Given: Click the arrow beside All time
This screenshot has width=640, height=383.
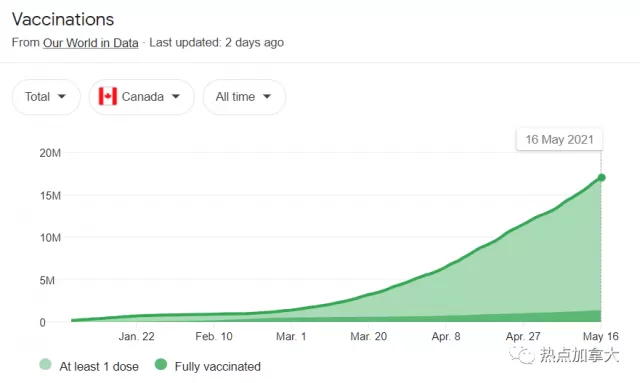Looking at the screenshot, I should click(x=267, y=97).
